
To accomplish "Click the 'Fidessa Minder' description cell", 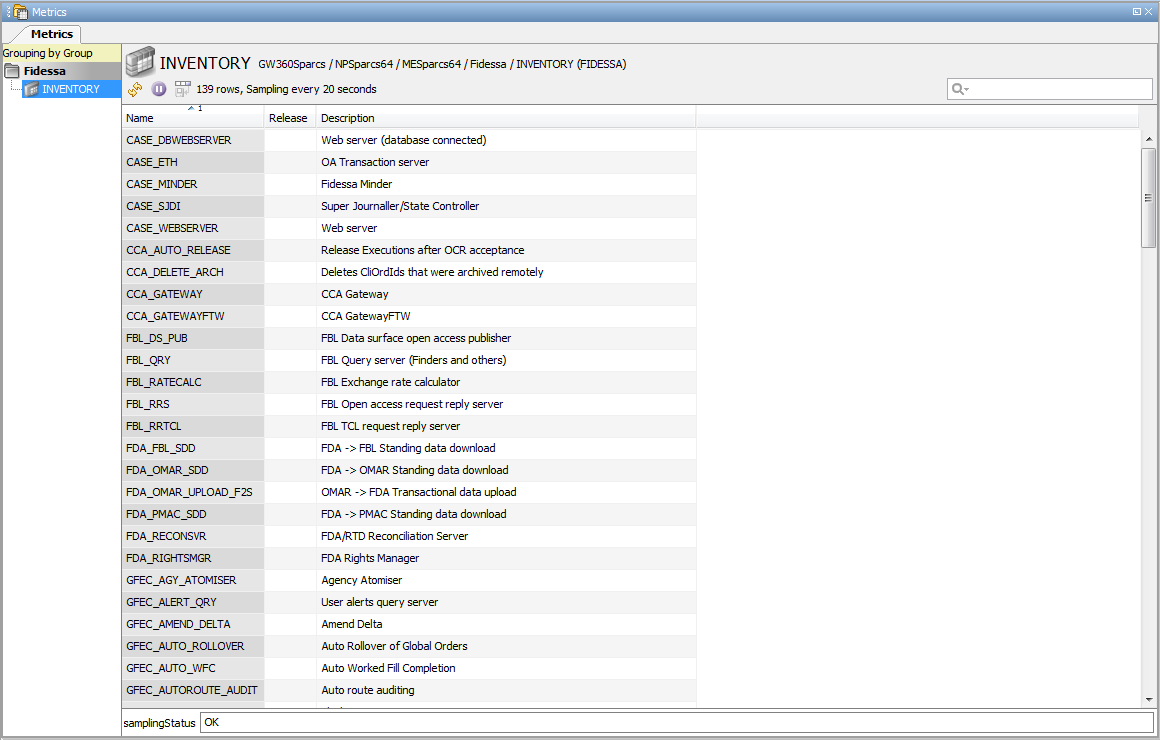I will pyautogui.click(x=506, y=184).
